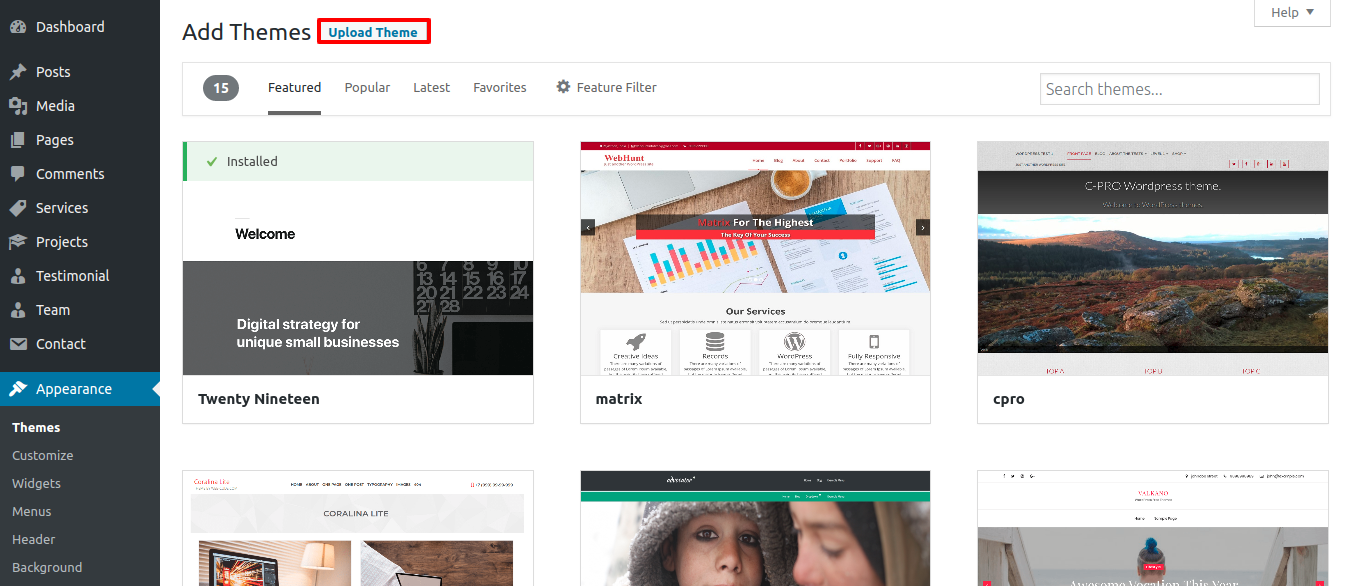Click the Contact envelope icon
The height and width of the screenshot is (586, 1351).
(18, 344)
